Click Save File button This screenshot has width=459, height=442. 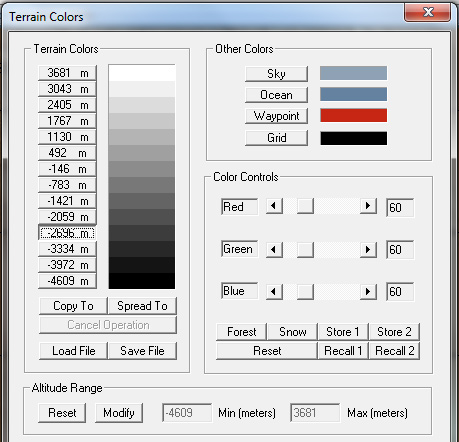pos(142,351)
